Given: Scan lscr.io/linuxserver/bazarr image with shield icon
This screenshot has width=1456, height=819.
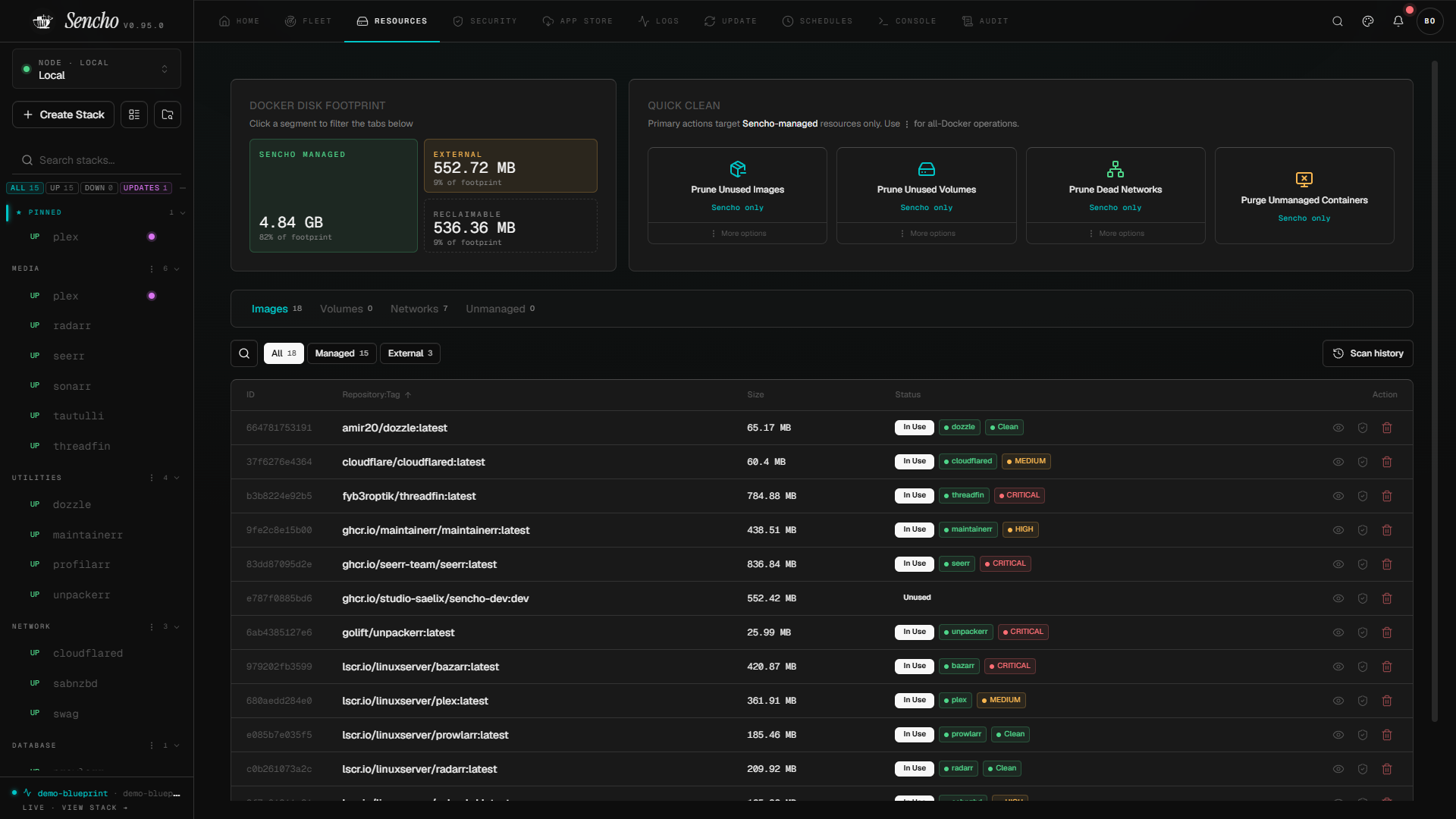Looking at the screenshot, I should pyautogui.click(x=1363, y=667).
